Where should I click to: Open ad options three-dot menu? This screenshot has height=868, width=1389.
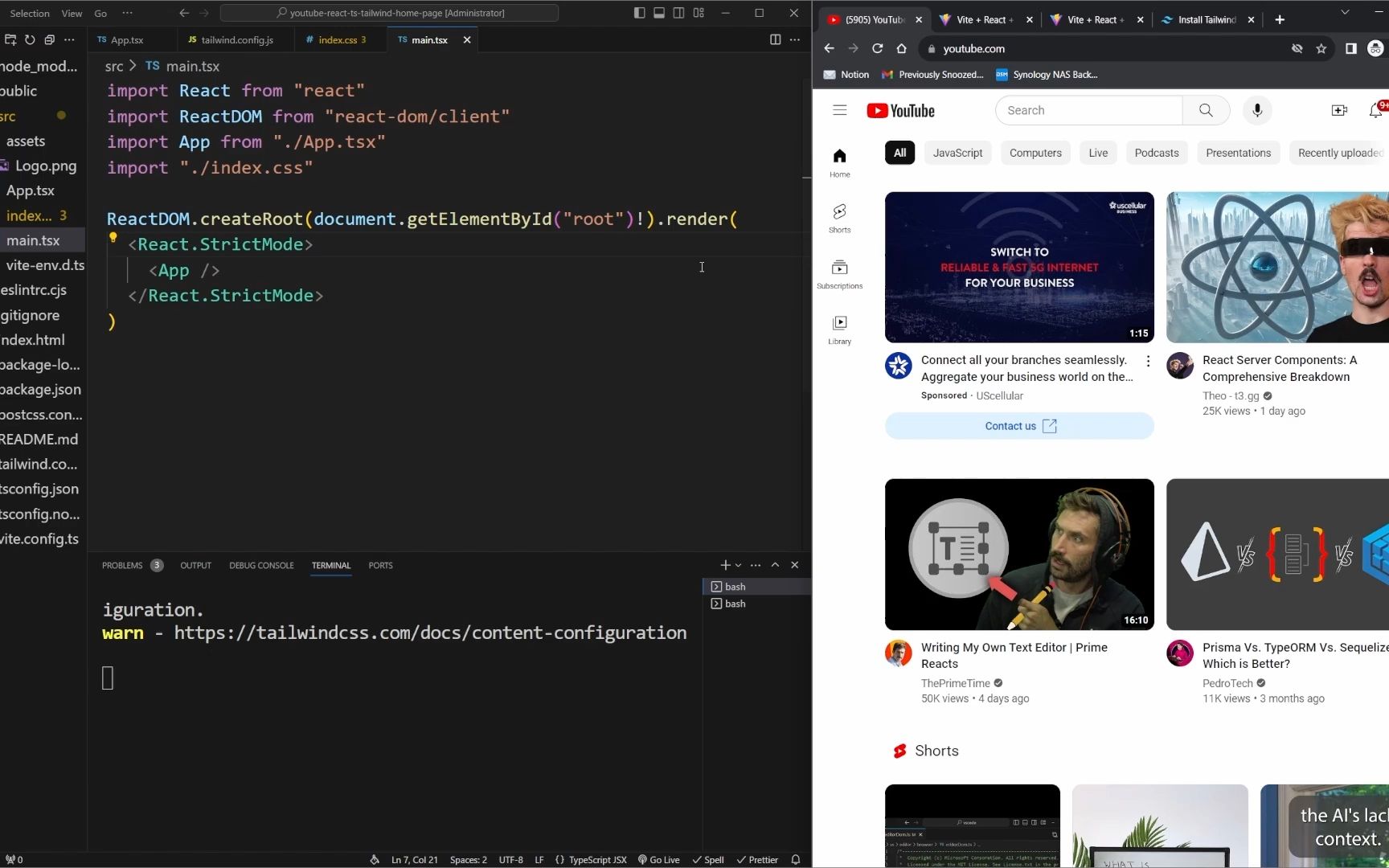[x=1148, y=362]
